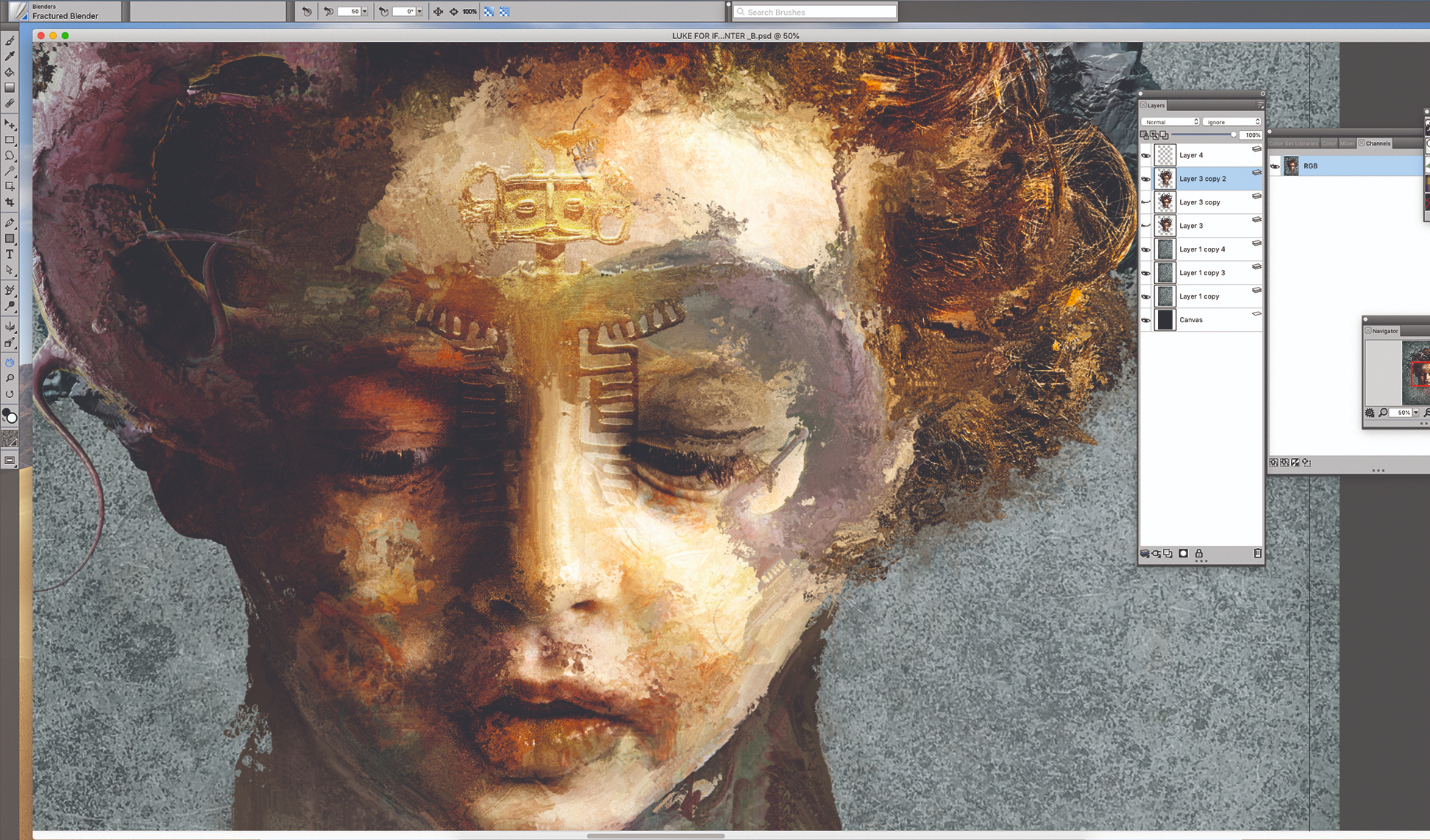Click the main/additional color swatch

tap(10, 416)
